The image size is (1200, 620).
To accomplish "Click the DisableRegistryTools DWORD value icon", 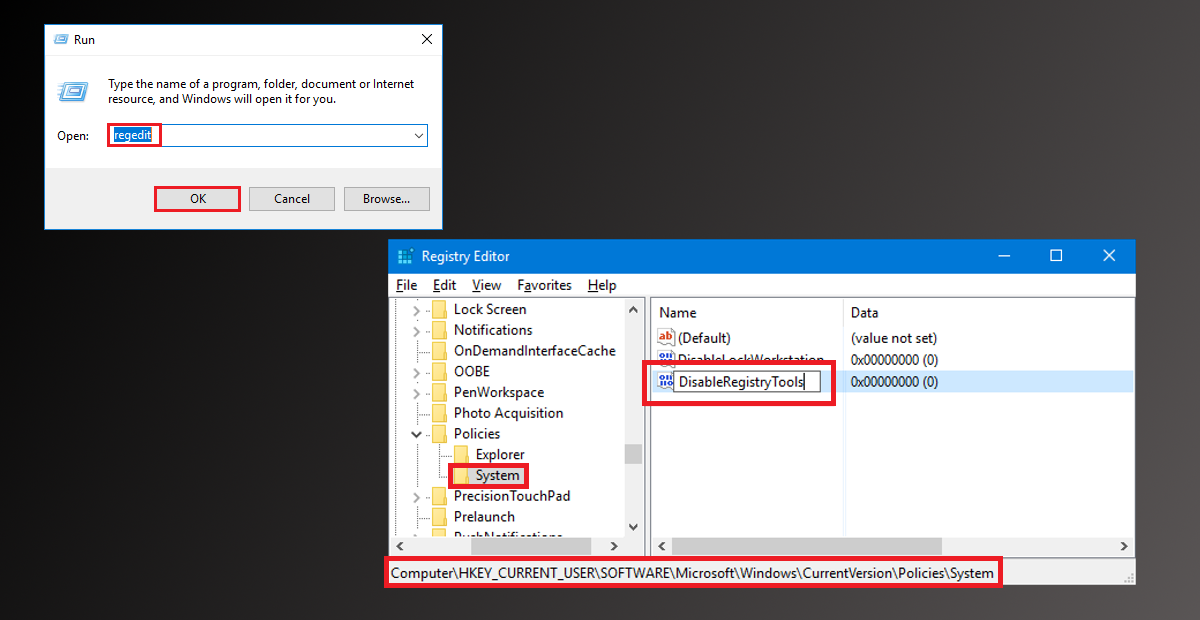I will 666,381.
